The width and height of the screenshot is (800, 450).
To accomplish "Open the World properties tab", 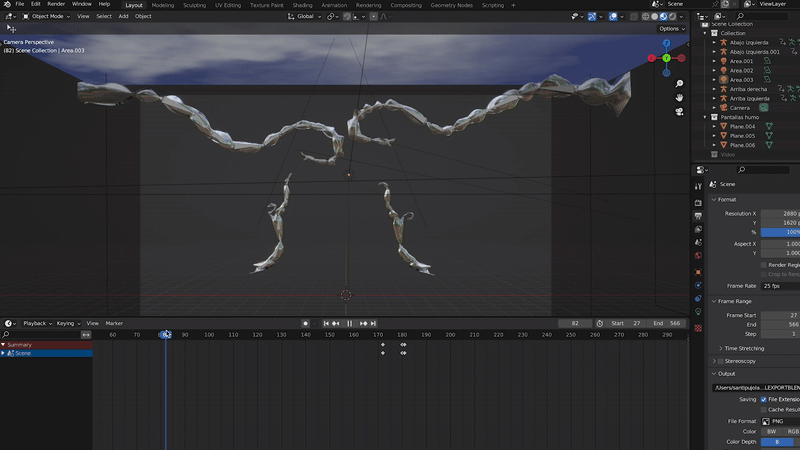I will coord(698,255).
